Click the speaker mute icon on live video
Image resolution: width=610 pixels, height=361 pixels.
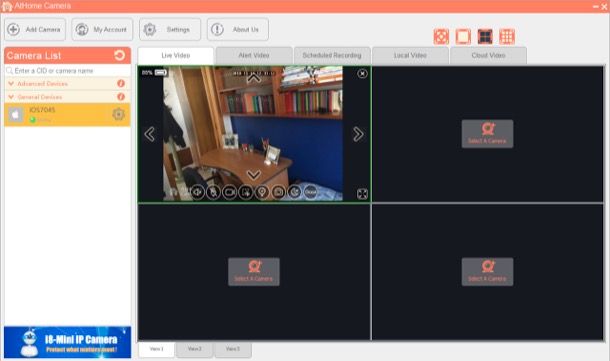(x=198, y=192)
